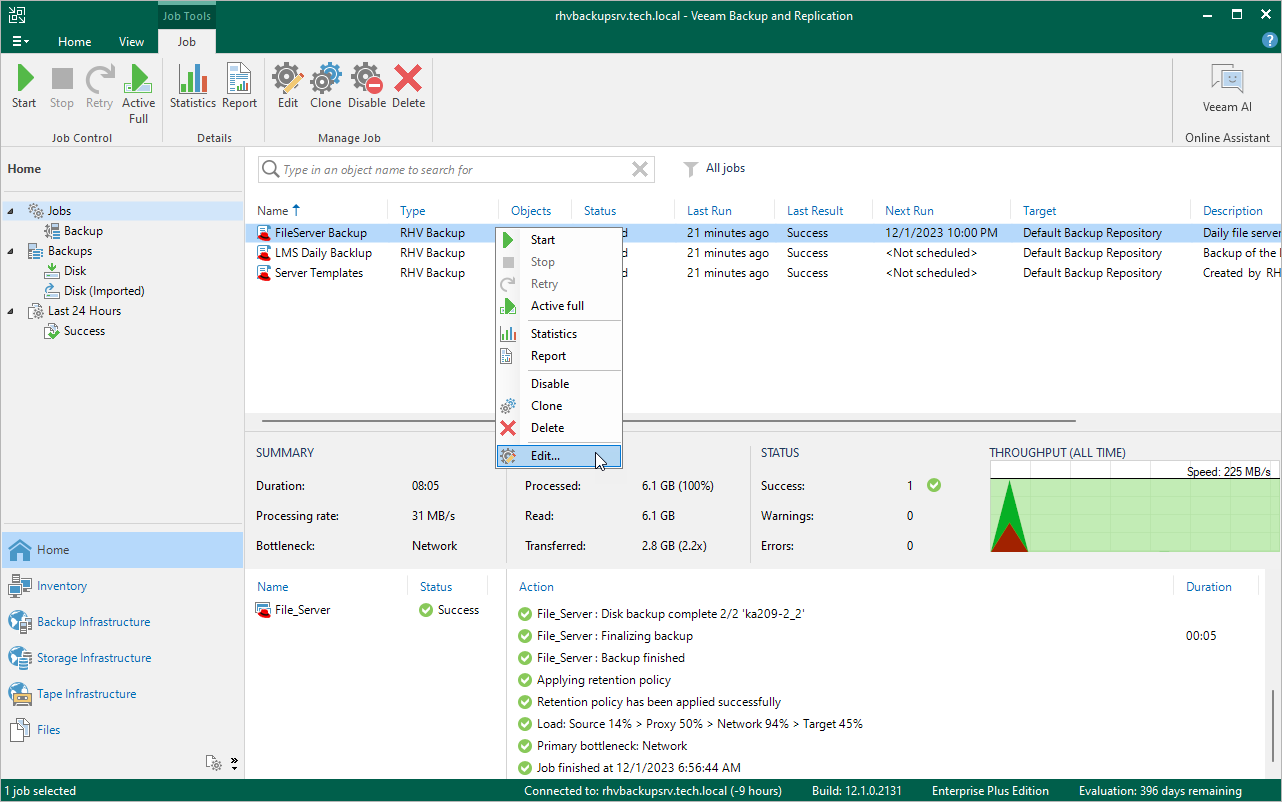The image size is (1282, 802).
Task: Choose Edit... in the context menu
Action: coord(560,455)
